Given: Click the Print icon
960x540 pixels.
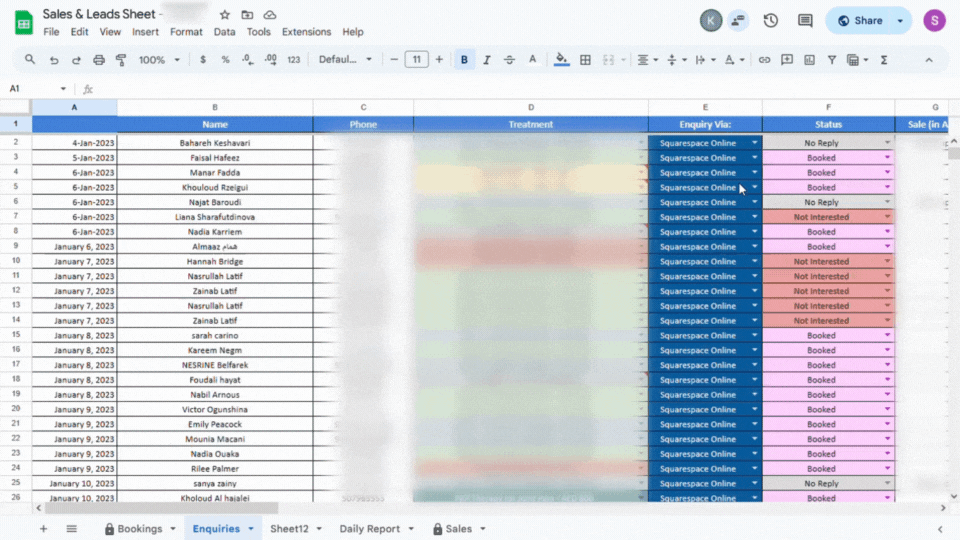Looking at the screenshot, I should 99,60.
